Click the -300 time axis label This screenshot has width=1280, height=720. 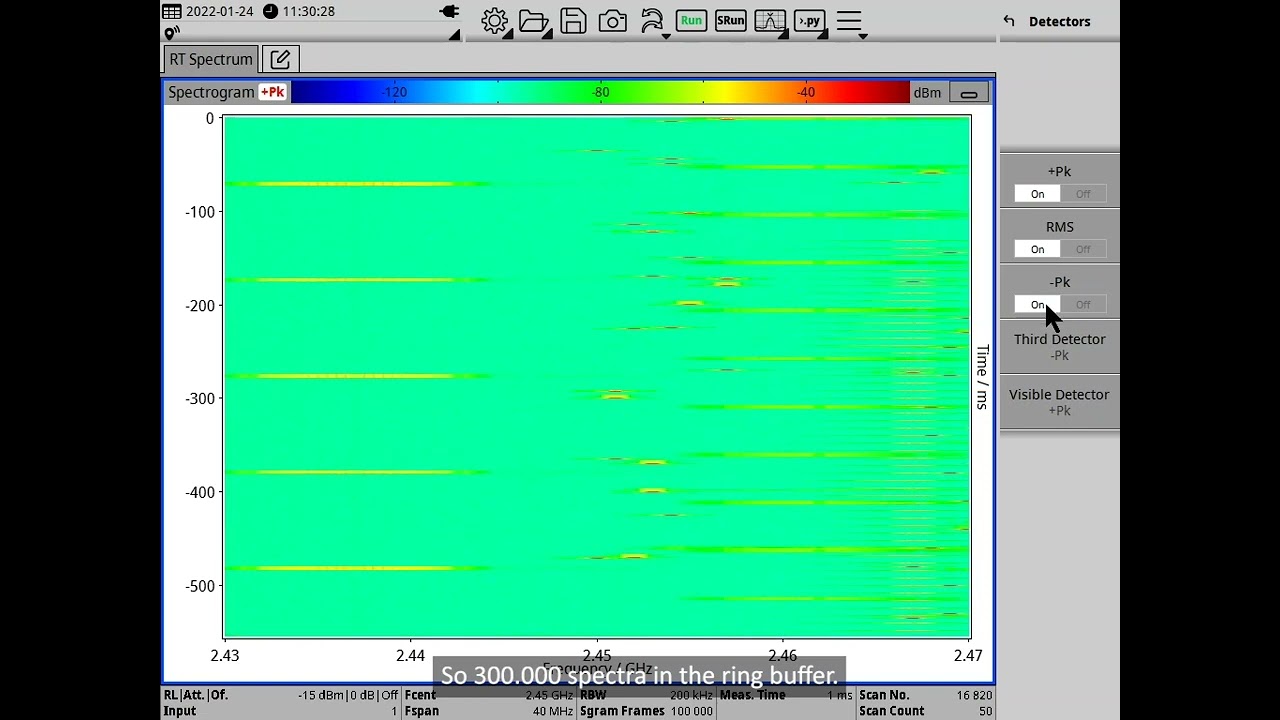201,398
